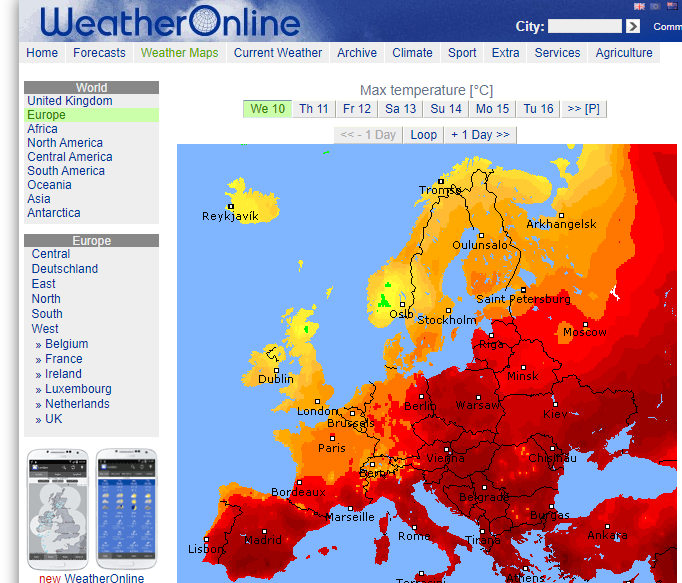
Task: Open the Climate menu
Action: [x=412, y=53]
